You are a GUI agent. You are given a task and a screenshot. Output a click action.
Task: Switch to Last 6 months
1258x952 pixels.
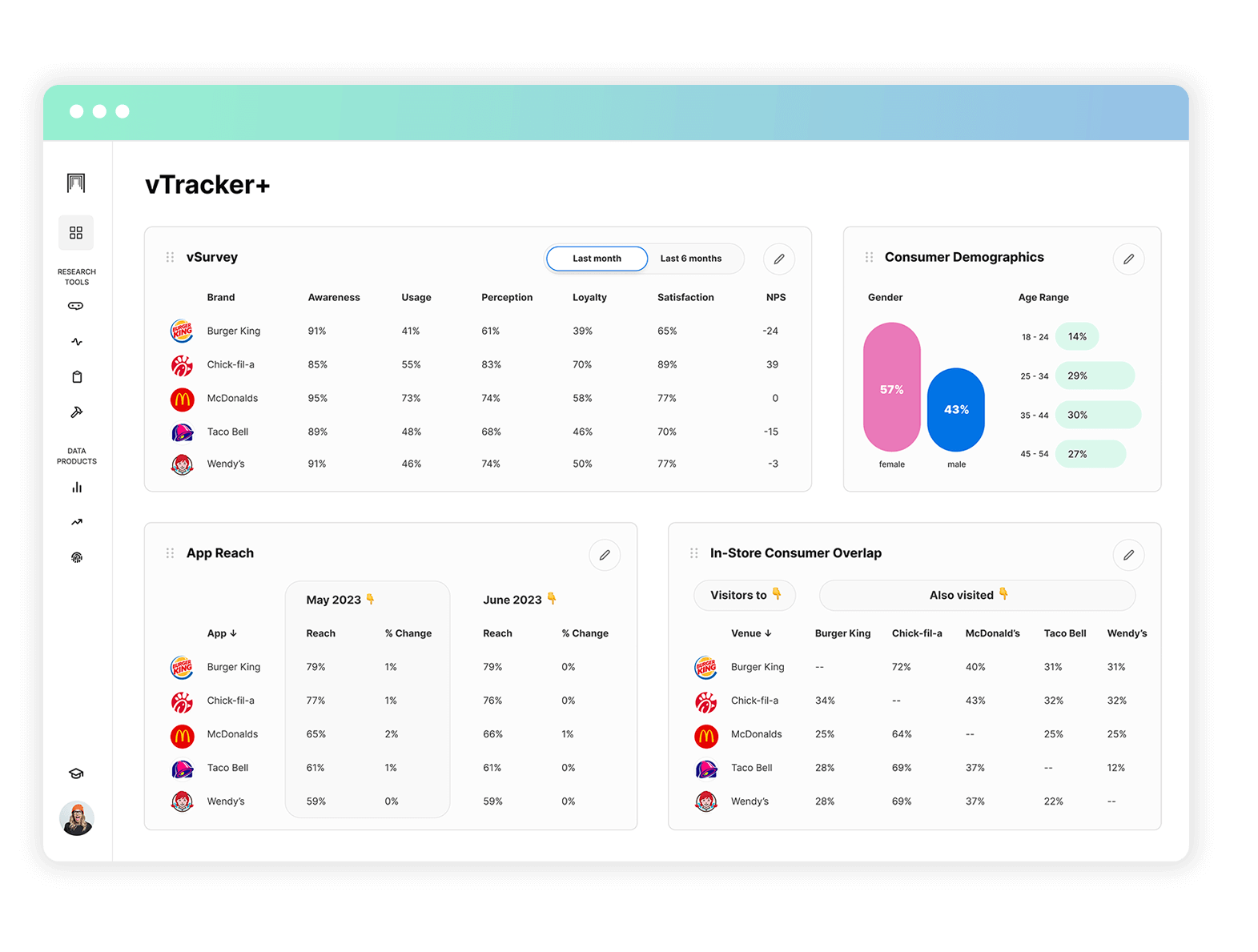tap(691, 259)
